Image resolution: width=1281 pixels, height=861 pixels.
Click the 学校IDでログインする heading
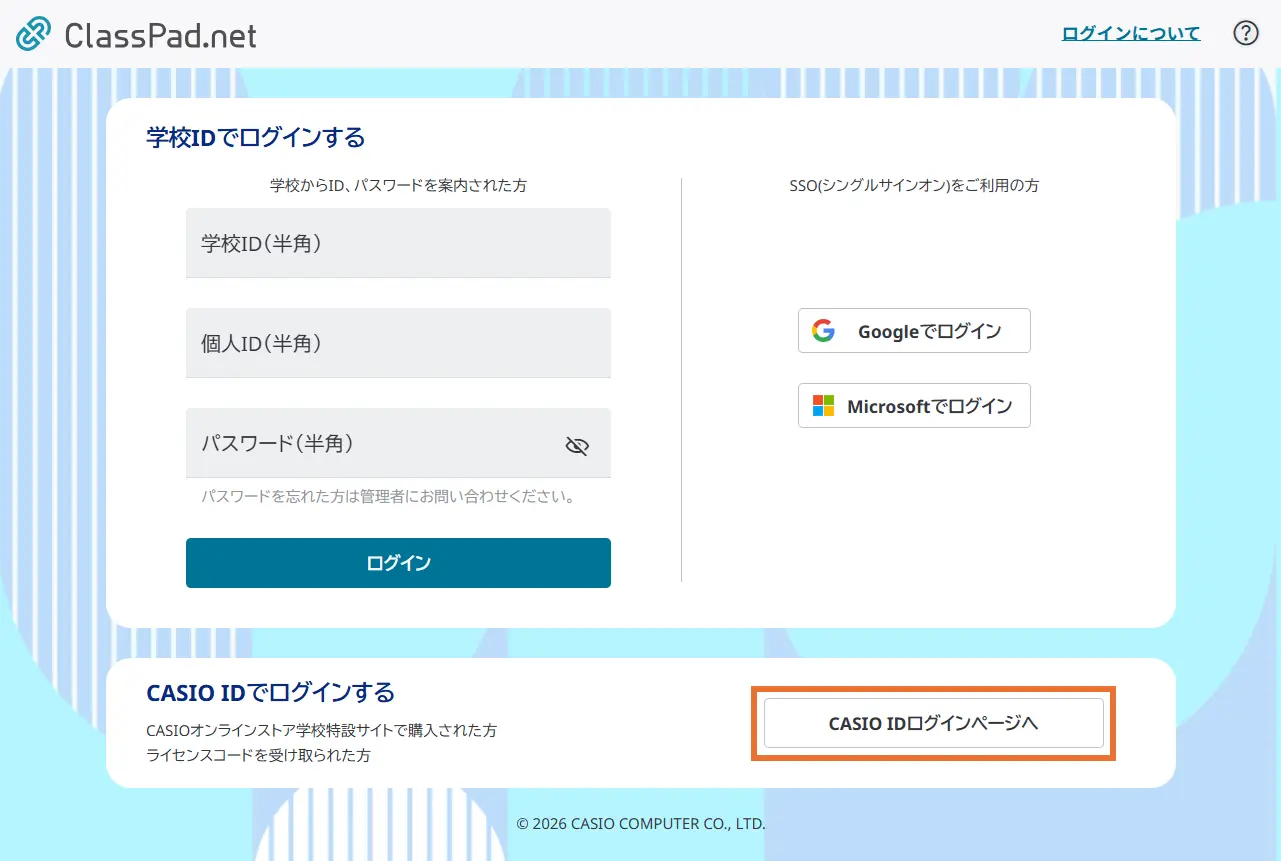pos(256,137)
